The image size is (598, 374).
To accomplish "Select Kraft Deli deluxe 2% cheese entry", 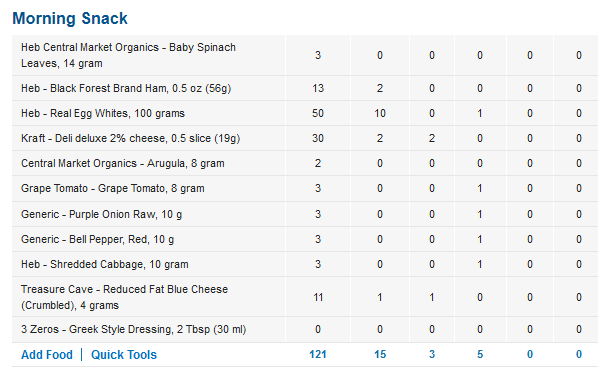I will point(130,138).
